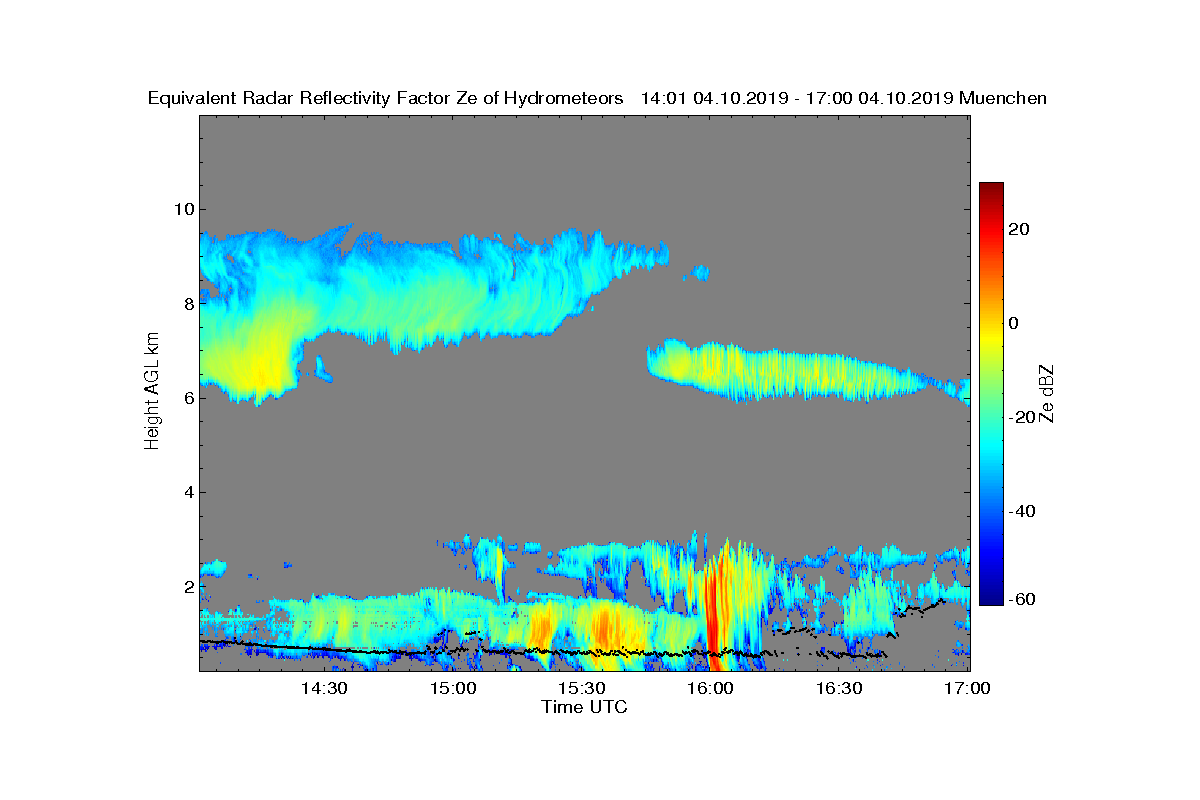Screen dimensions: 1200x800
Task: Click the 'Muenchen' station name in the title
Action: click(x=1002, y=98)
